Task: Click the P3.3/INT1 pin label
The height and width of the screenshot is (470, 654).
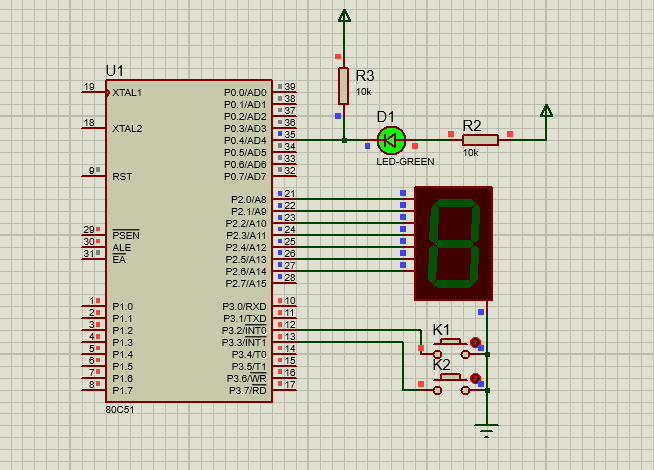Action: [x=244, y=343]
